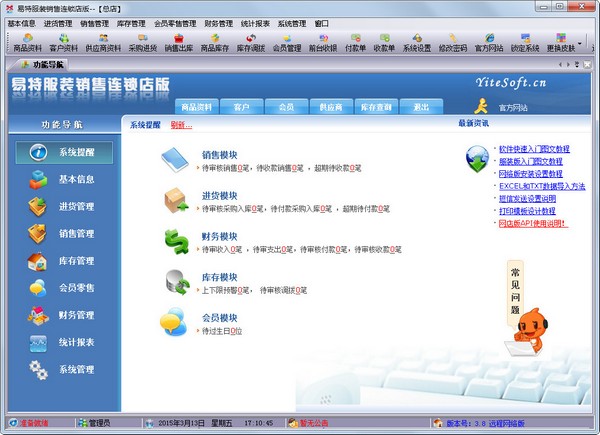Click 管理员 user in status bar

pos(99,423)
